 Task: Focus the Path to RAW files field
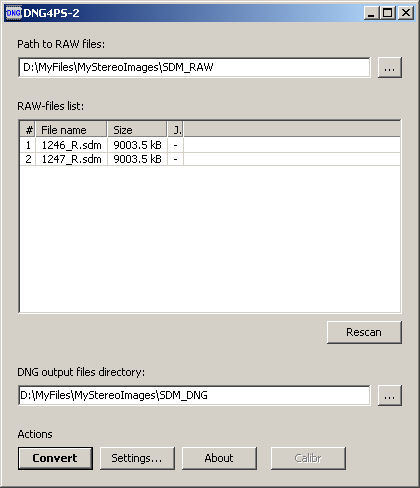[194, 67]
